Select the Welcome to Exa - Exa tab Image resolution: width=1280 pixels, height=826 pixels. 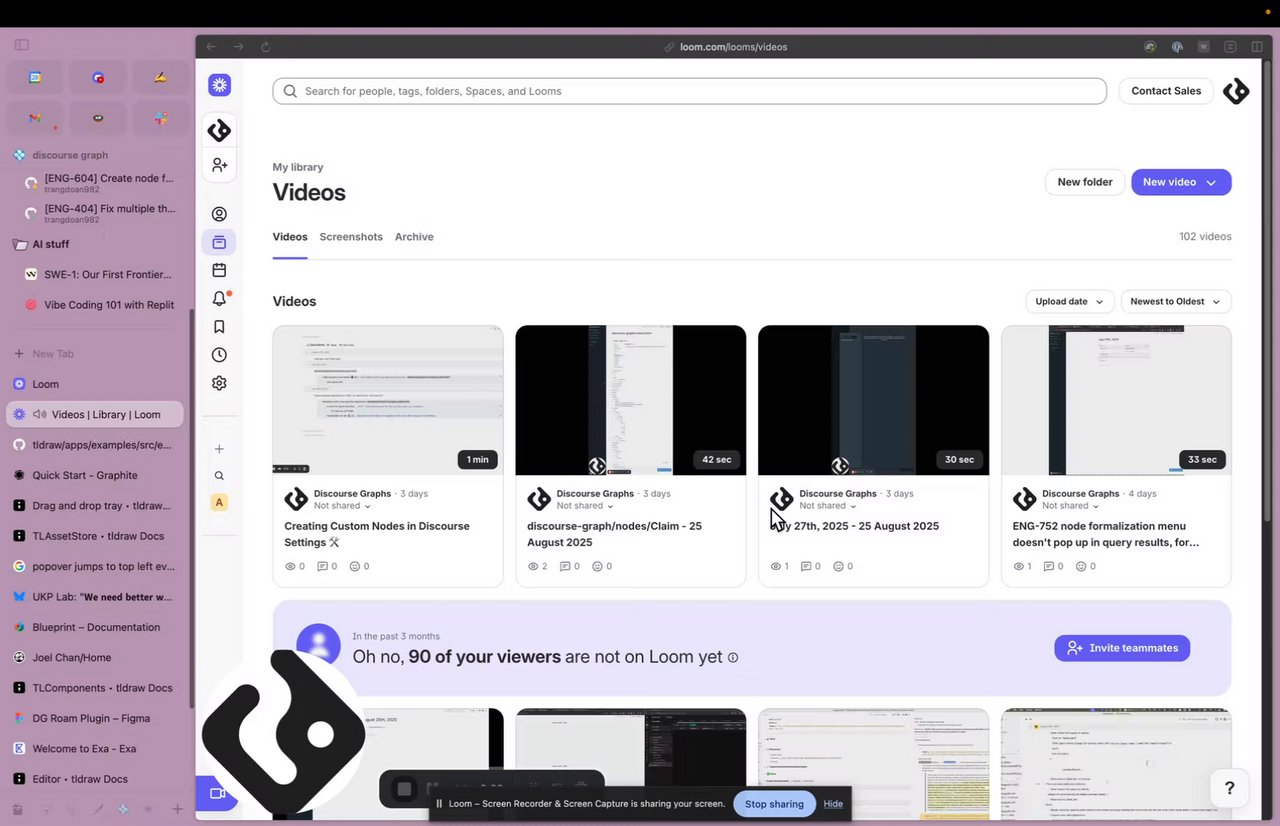tap(95, 748)
